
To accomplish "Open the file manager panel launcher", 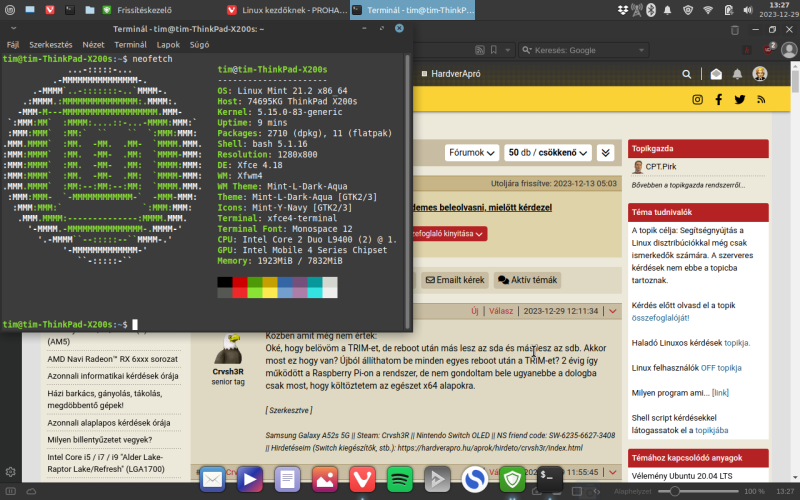I will point(90,10).
